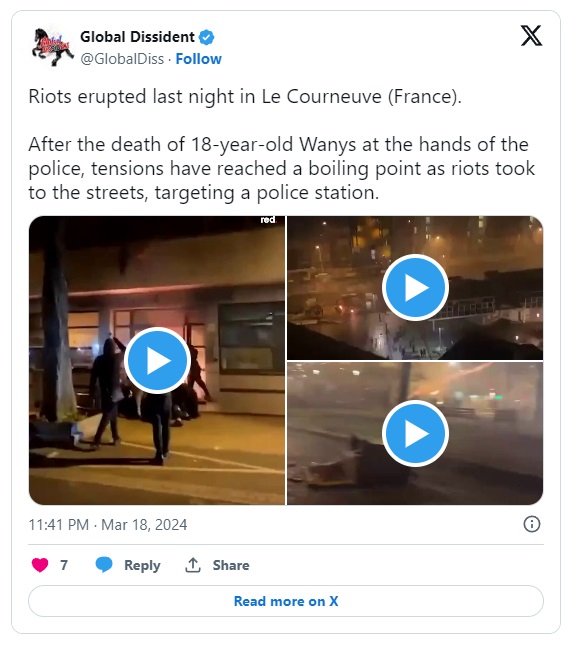Play the police station fire video
Image resolution: width=567 pixels, height=646 pixels.
(x=157, y=360)
